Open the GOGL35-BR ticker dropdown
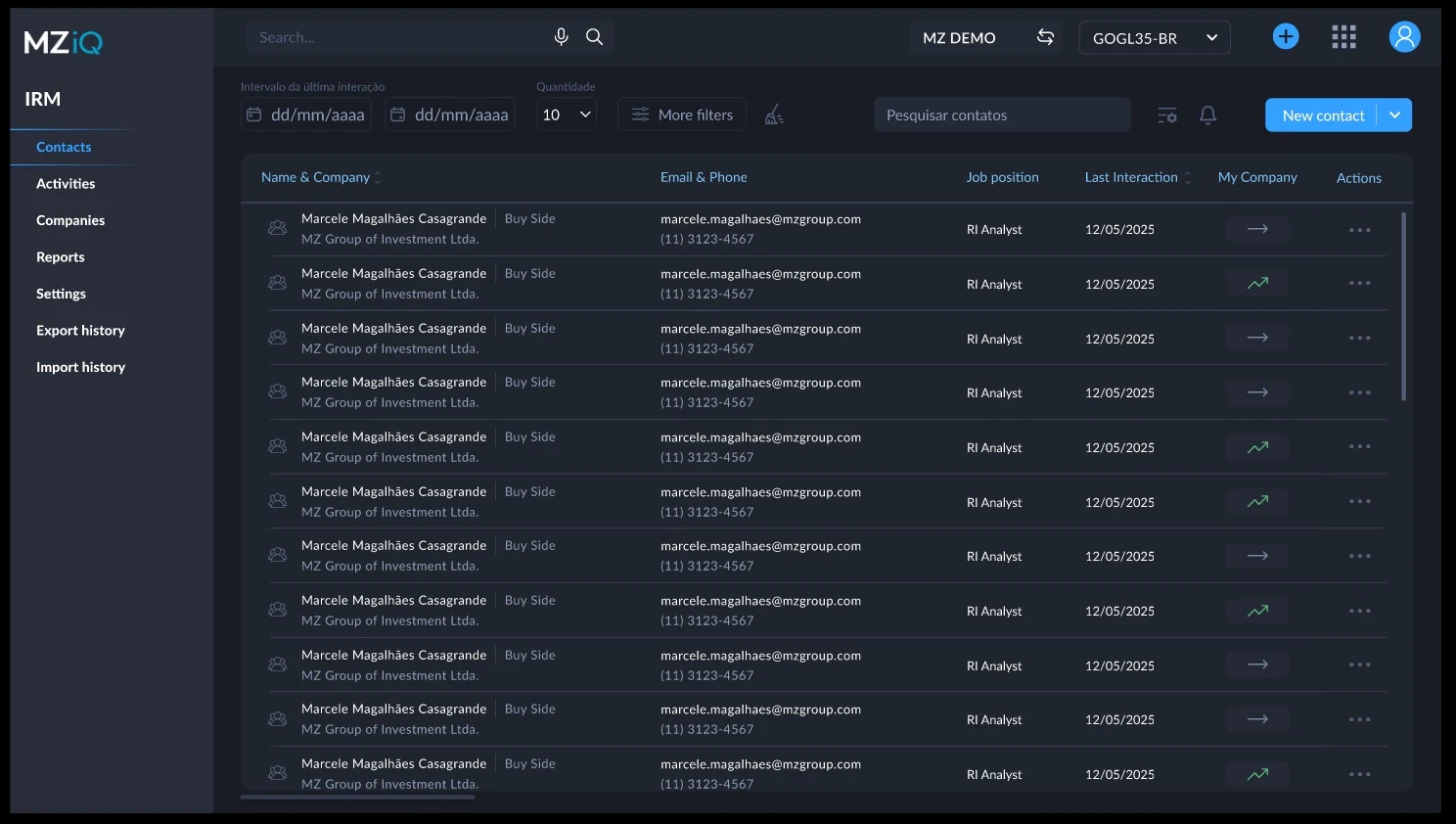 point(1155,38)
